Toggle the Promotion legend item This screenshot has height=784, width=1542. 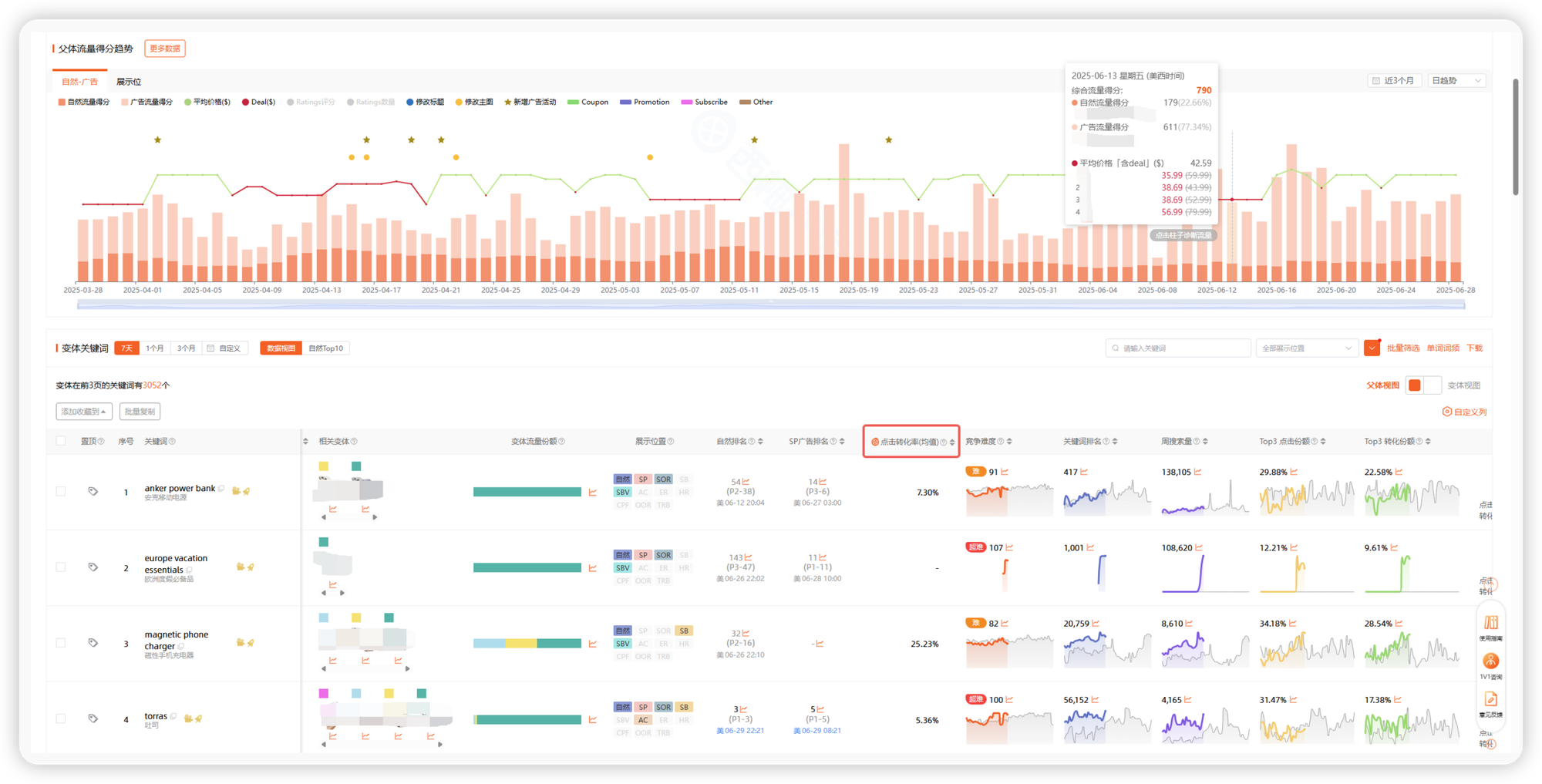coord(645,102)
